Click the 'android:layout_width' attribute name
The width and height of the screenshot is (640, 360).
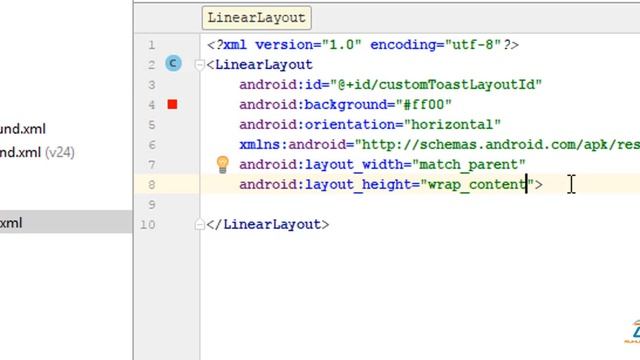[322, 164]
